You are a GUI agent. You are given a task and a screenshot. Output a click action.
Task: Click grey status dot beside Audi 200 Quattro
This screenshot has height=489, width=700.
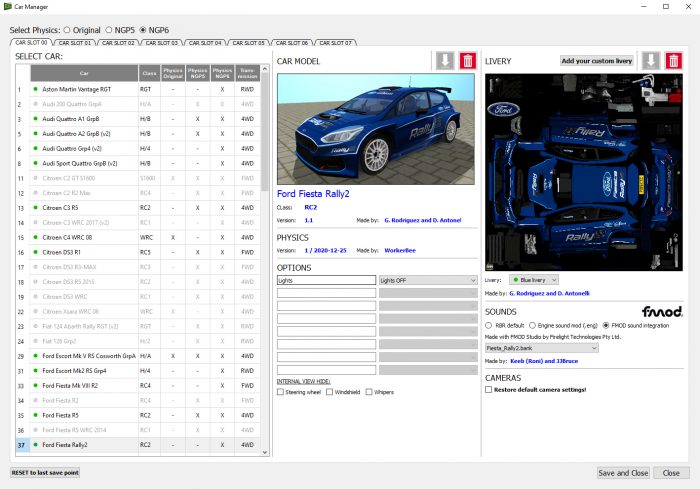35,104
